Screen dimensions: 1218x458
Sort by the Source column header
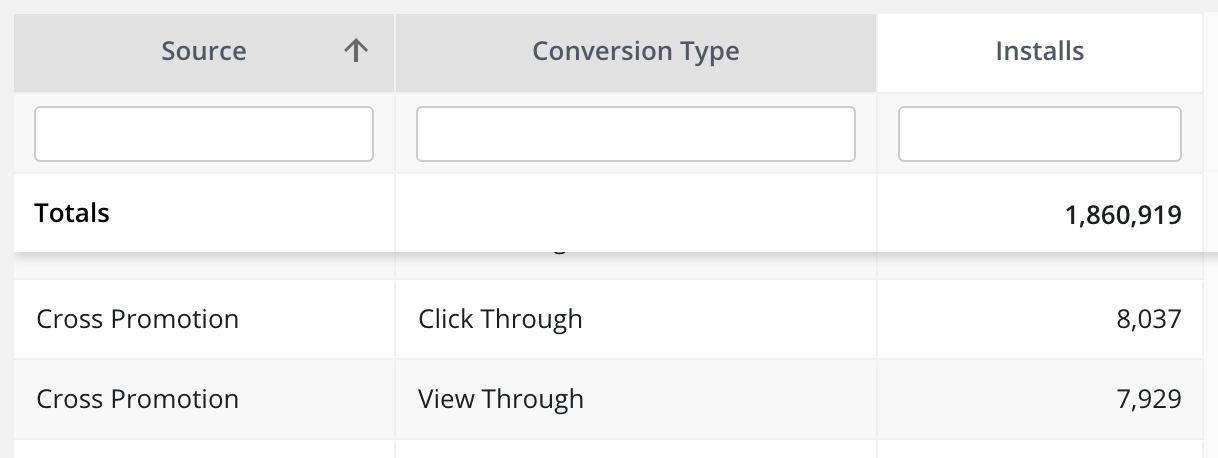point(204,51)
